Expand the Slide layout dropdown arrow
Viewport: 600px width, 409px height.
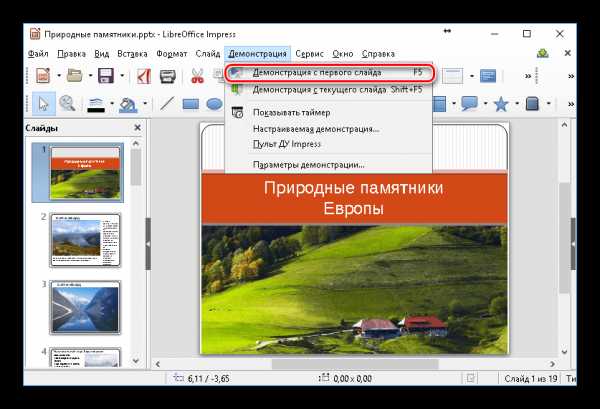(472, 76)
